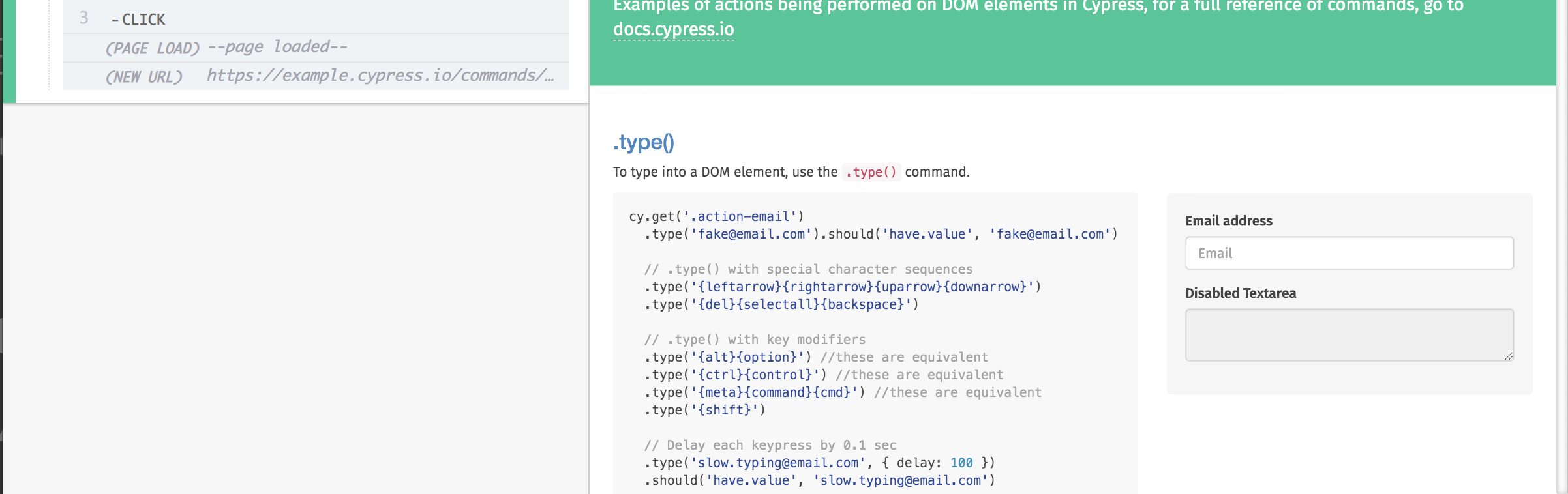Click the .type() section heading

tap(643, 142)
